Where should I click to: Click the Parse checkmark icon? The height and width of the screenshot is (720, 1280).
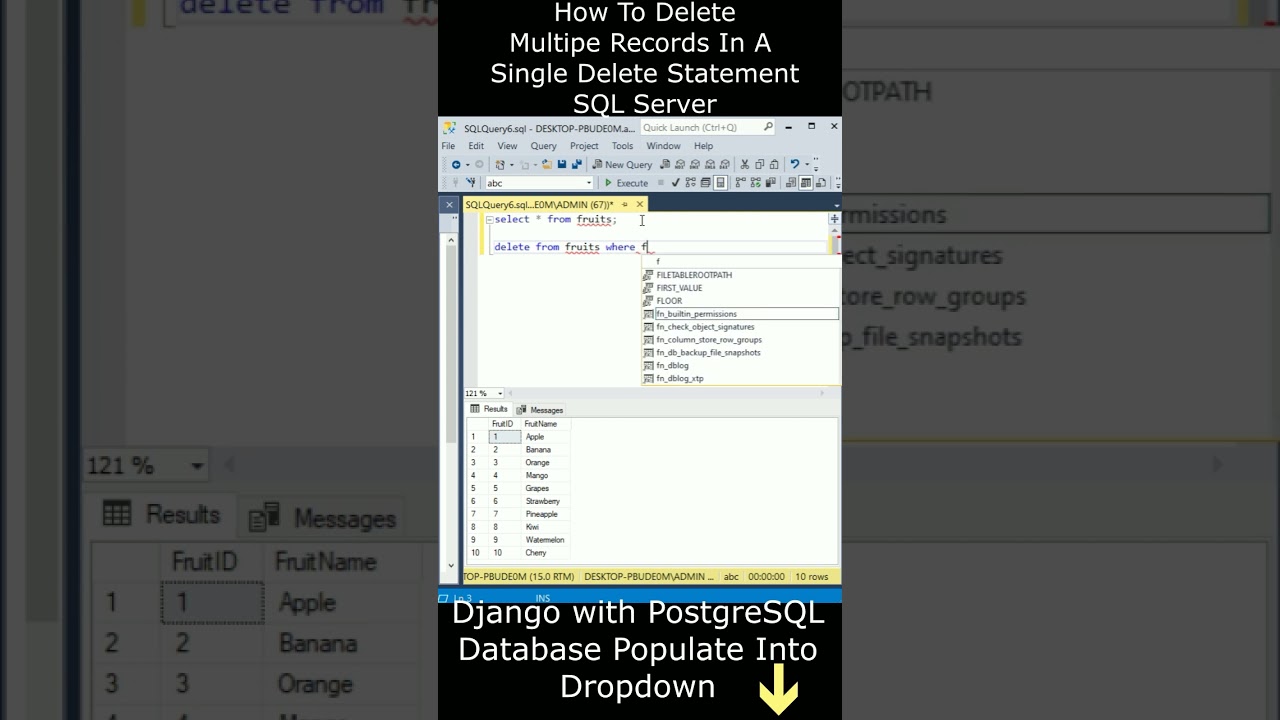click(676, 183)
